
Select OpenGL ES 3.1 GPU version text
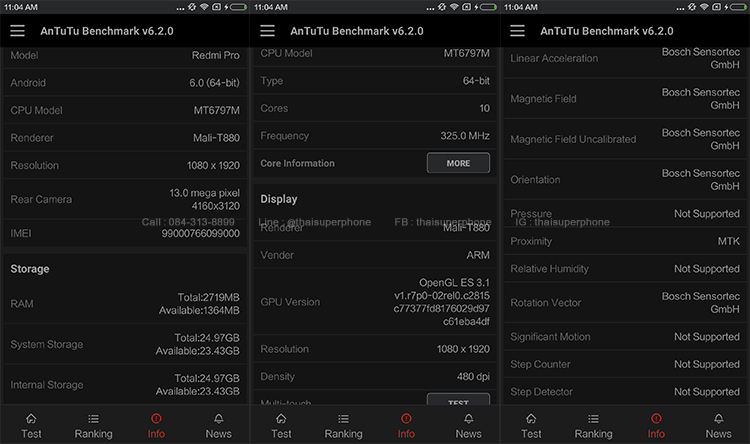tap(454, 283)
